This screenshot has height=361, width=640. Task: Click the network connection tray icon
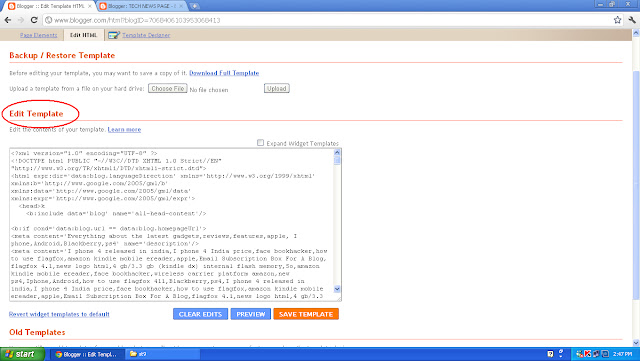(x=596, y=354)
